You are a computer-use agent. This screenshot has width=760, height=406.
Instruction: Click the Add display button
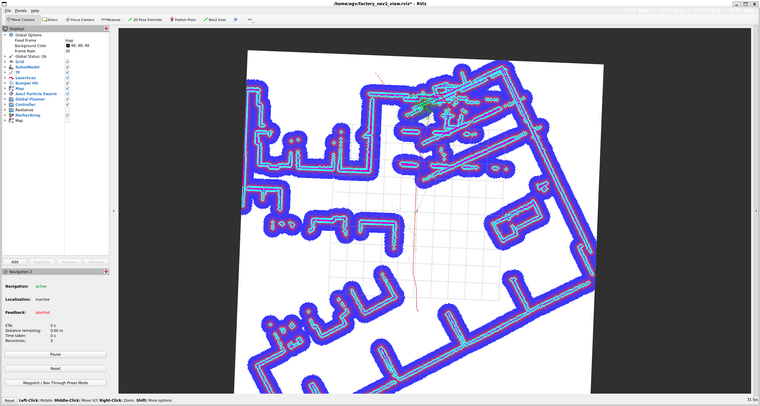15,262
